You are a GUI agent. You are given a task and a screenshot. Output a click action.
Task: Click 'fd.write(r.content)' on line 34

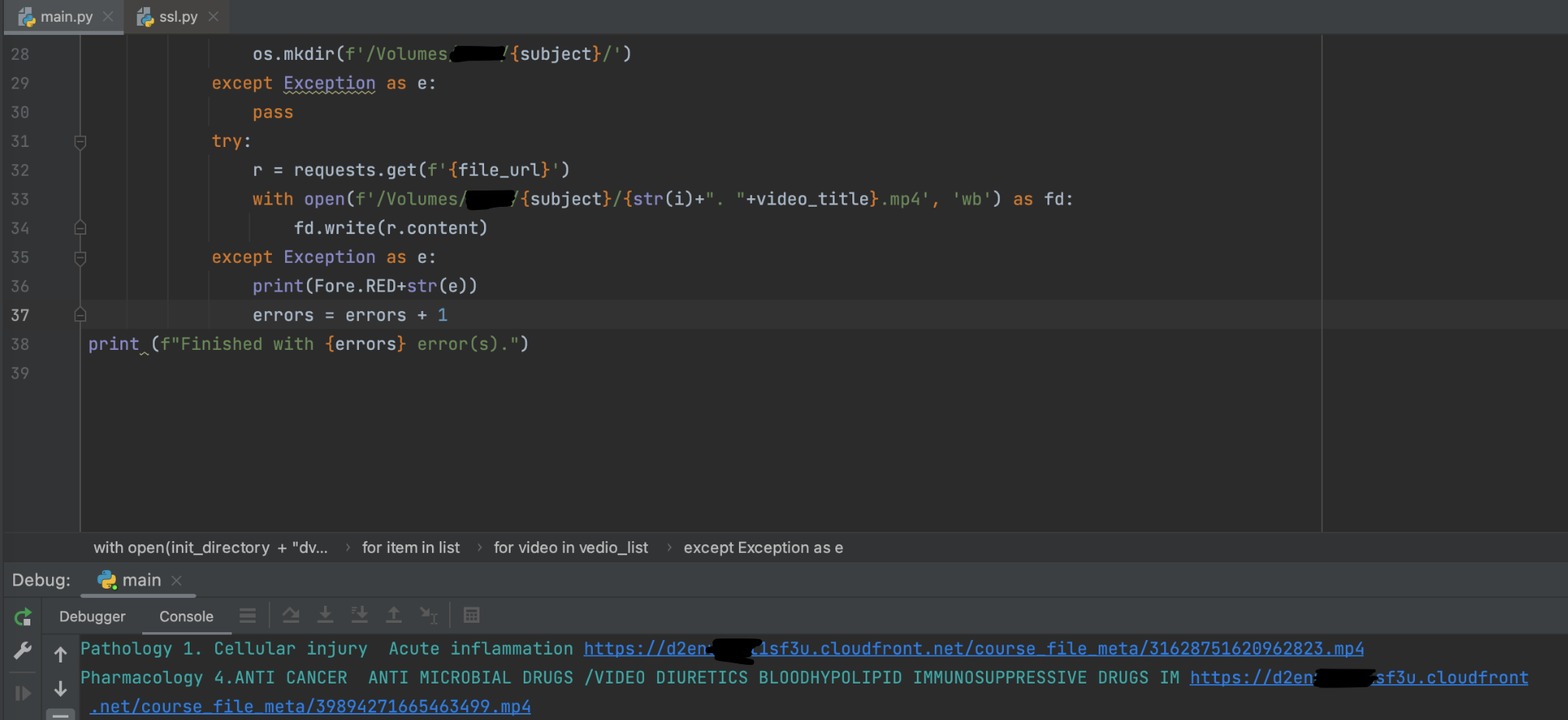click(391, 229)
